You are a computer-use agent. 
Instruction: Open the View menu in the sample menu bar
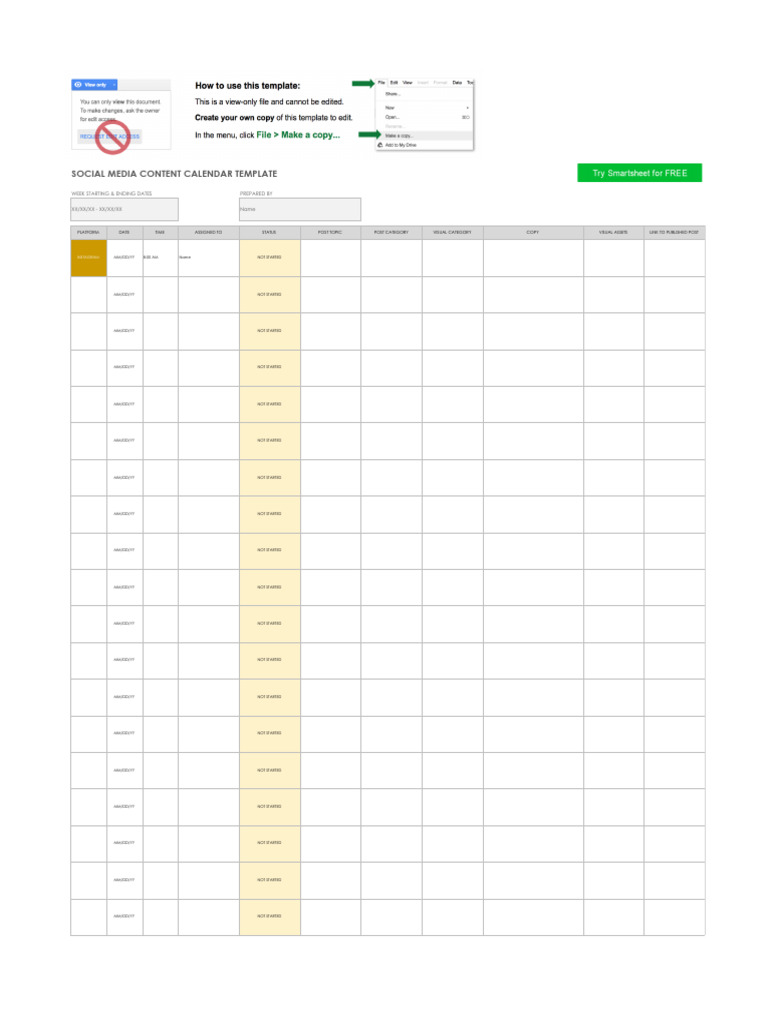tap(408, 83)
